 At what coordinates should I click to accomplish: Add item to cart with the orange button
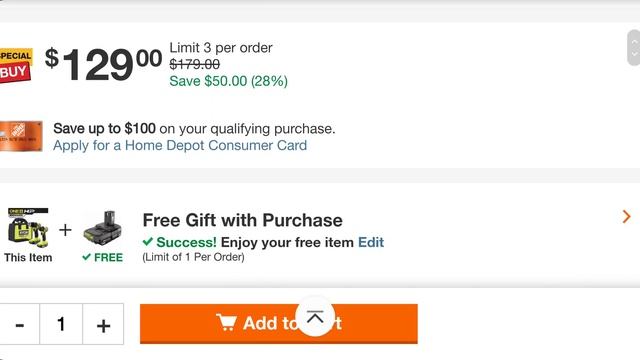coord(279,324)
